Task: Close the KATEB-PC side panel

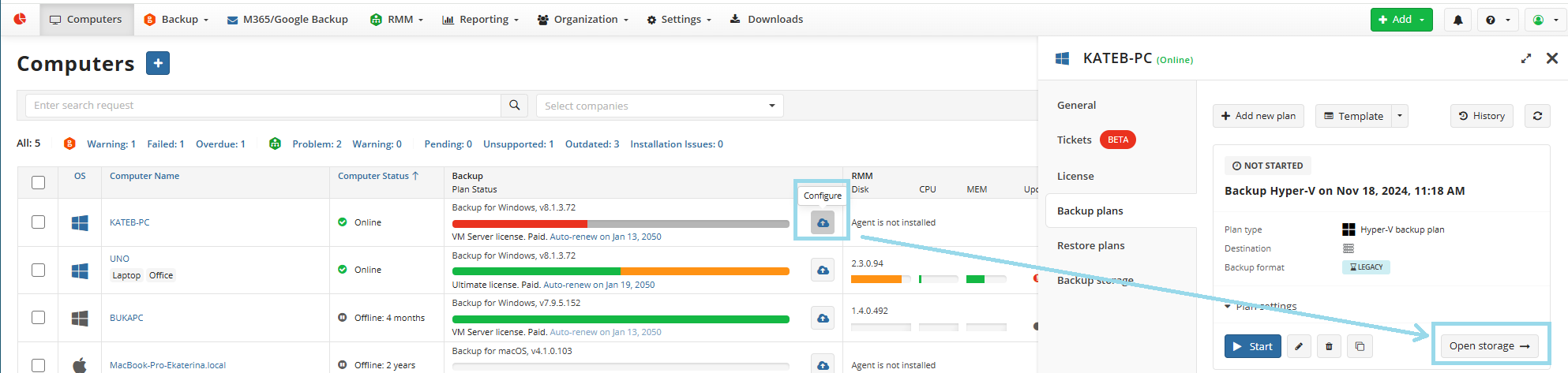Action: [1552, 58]
